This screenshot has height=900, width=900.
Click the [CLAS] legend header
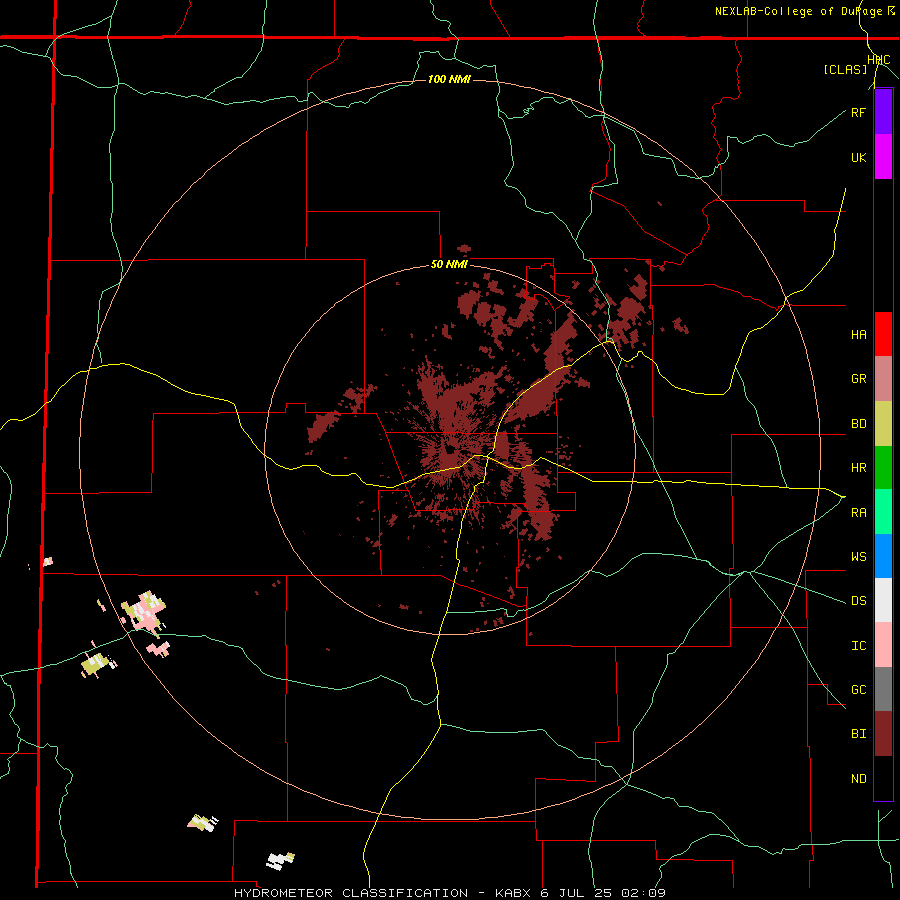click(x=845, y=69)
